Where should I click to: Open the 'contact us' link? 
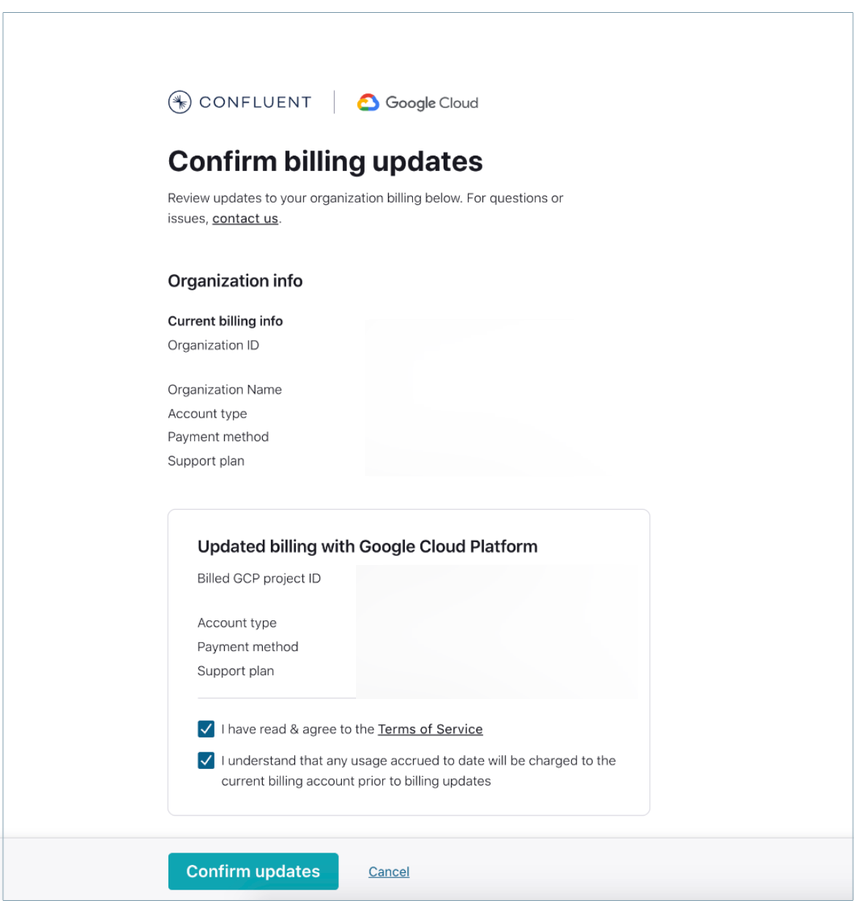point(244,218)
